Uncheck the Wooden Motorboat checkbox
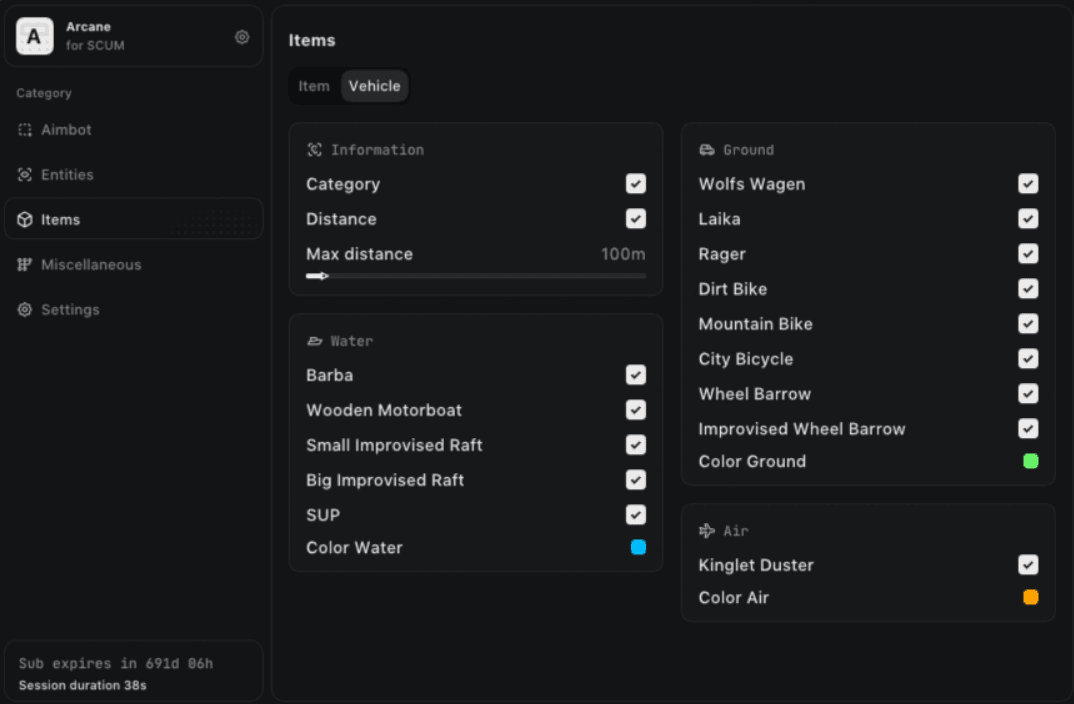This screenshot has height=704, width=1074. [x=636, y=410]
